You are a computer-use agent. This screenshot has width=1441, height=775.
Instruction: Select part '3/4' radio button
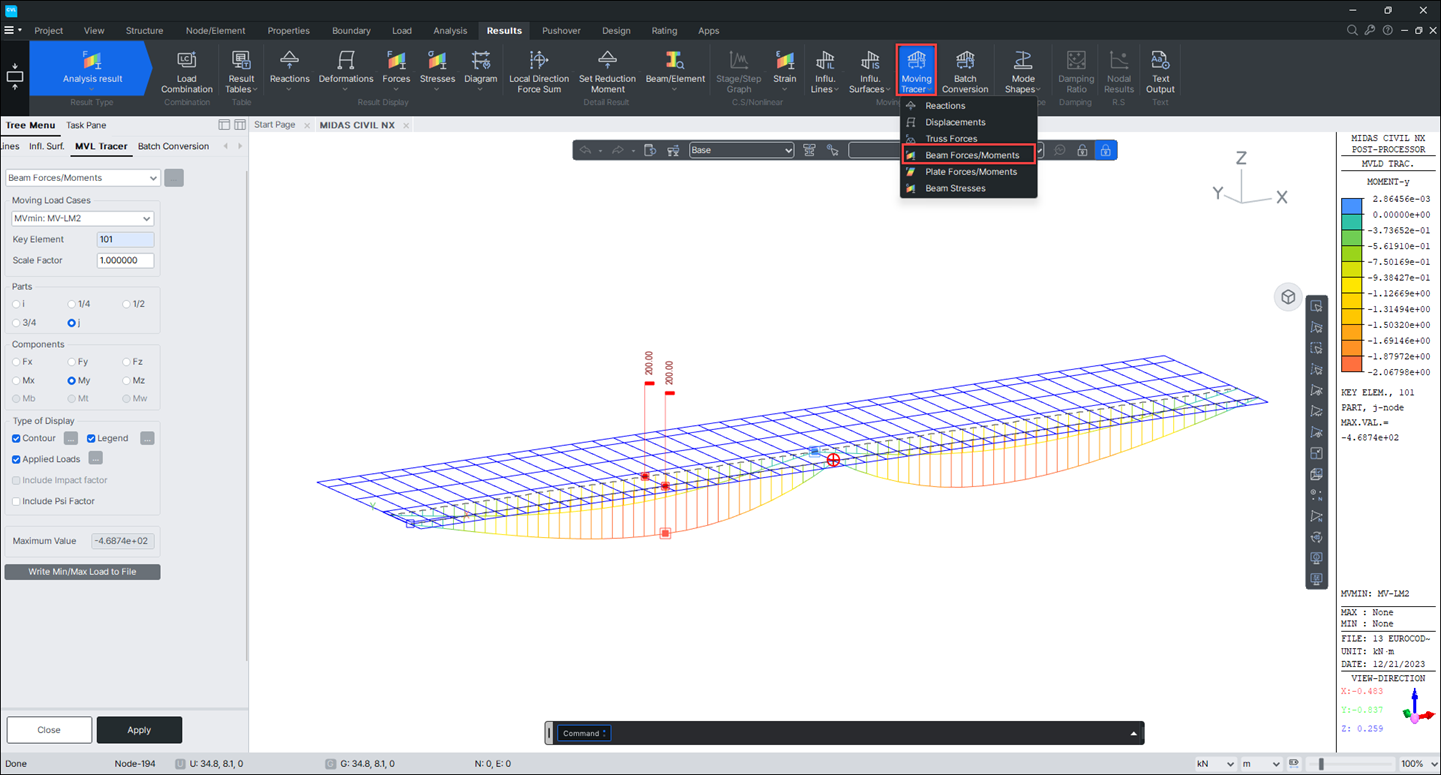(x=17, y=323)
